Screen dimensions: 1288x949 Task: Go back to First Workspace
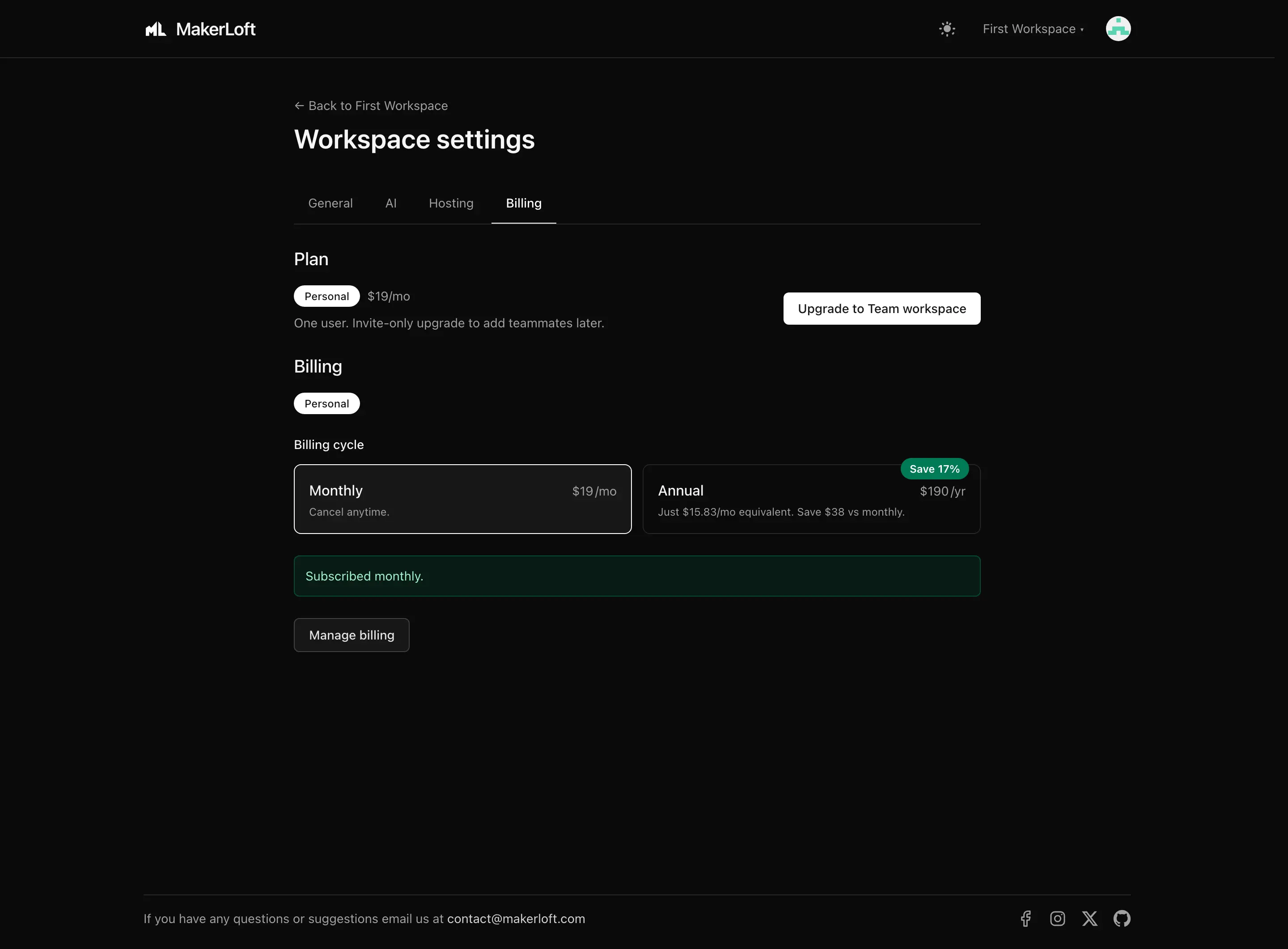pos(371,106)
